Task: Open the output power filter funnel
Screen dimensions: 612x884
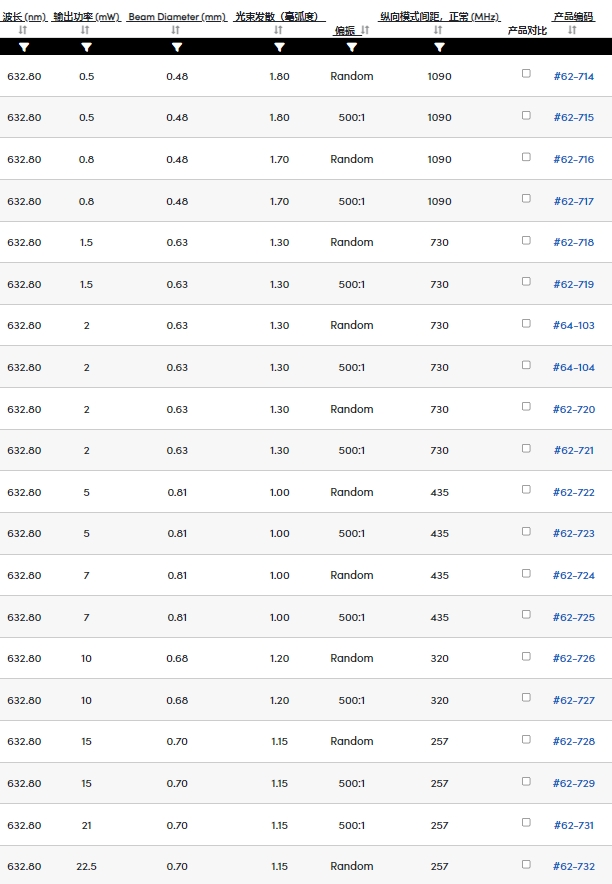Action: pyautogui.click(x=86, y=47)
